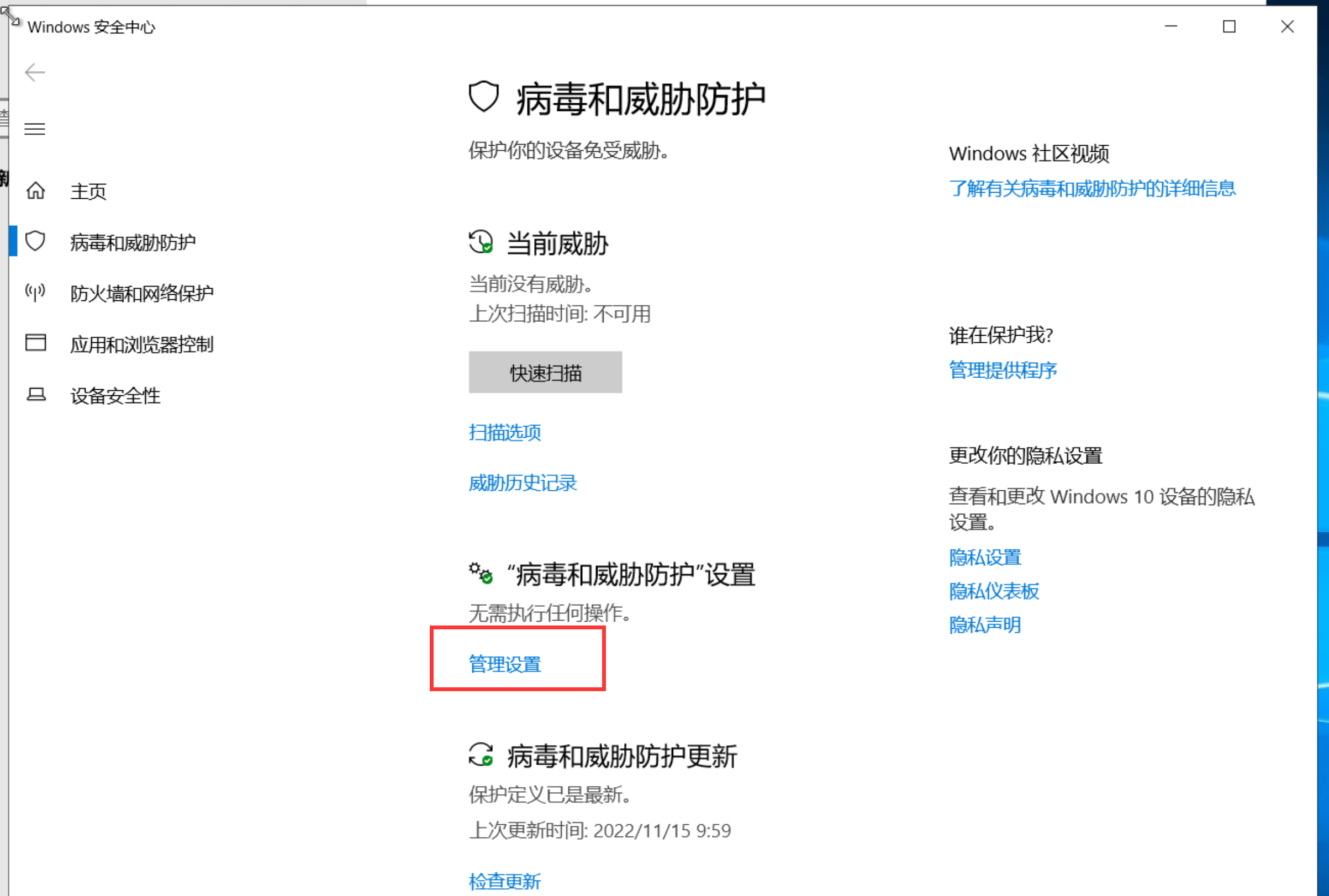This screenshot has width=1329, height=896.
Task: Open the 扫描选项 link
Action: 504,433
